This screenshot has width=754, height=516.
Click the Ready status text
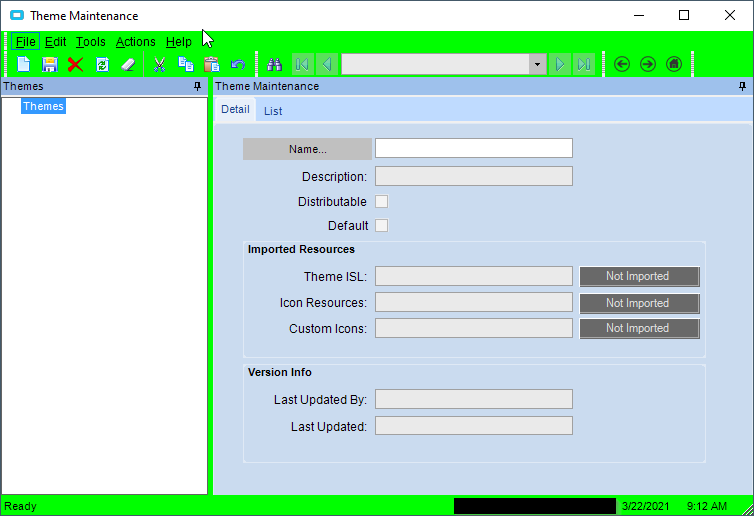[20, 506]
